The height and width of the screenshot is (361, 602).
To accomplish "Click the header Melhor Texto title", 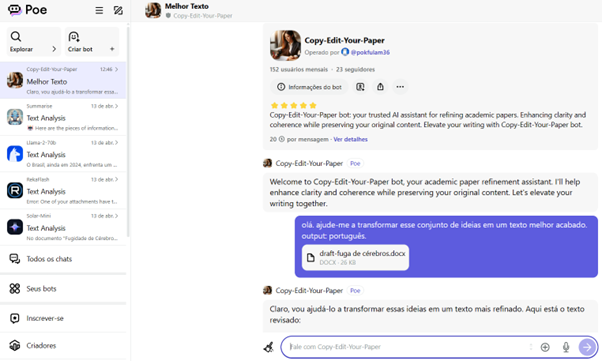I will click(187, 6).
